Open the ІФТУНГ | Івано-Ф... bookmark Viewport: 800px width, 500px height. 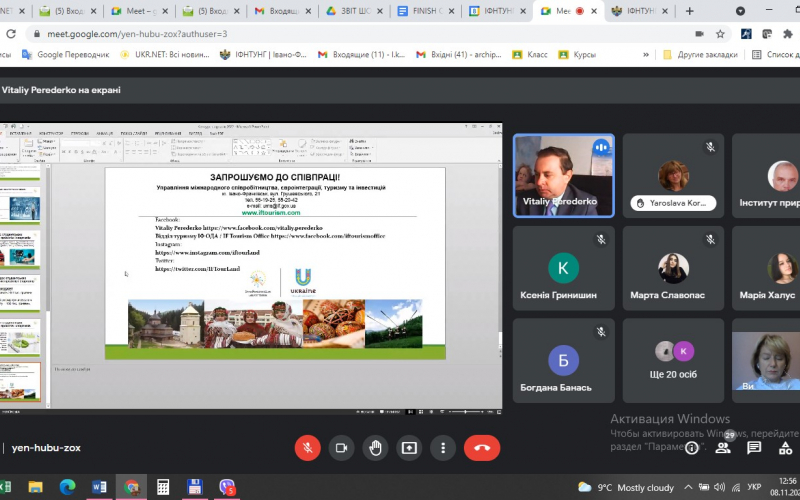pos(263,55)
